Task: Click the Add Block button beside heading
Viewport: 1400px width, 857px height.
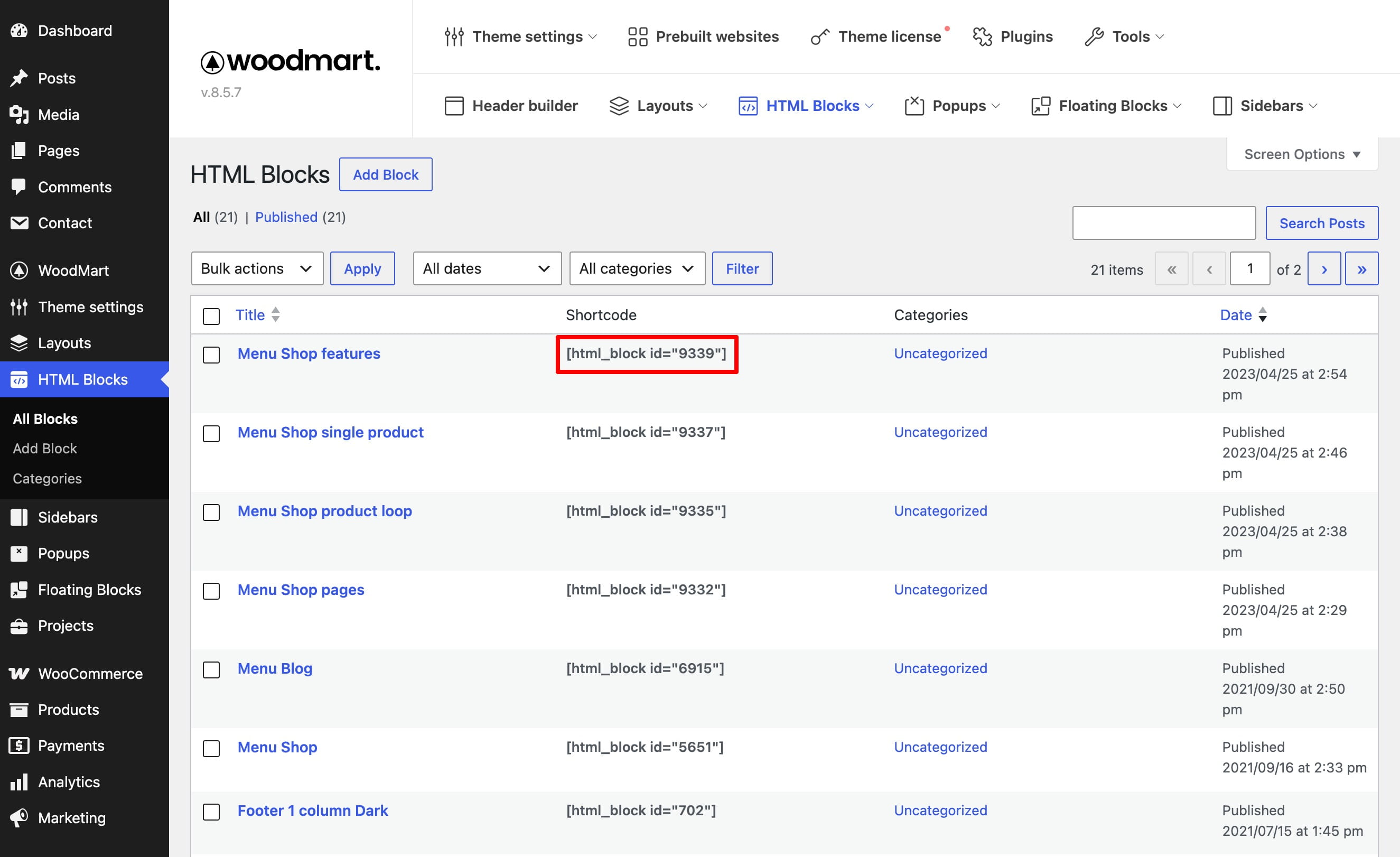Action: tap(386, 174)
